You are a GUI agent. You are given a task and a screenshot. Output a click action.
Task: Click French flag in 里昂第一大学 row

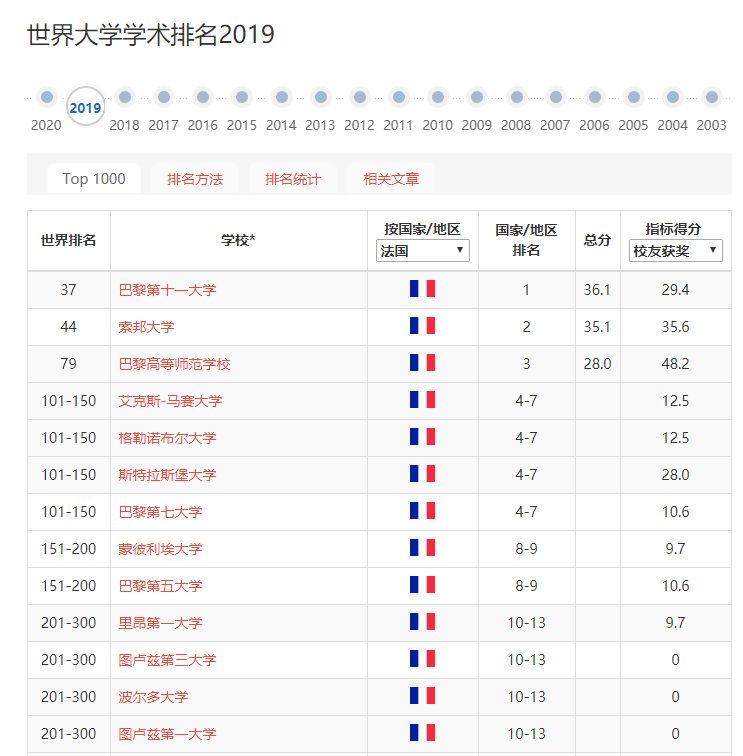pos(422,621)
